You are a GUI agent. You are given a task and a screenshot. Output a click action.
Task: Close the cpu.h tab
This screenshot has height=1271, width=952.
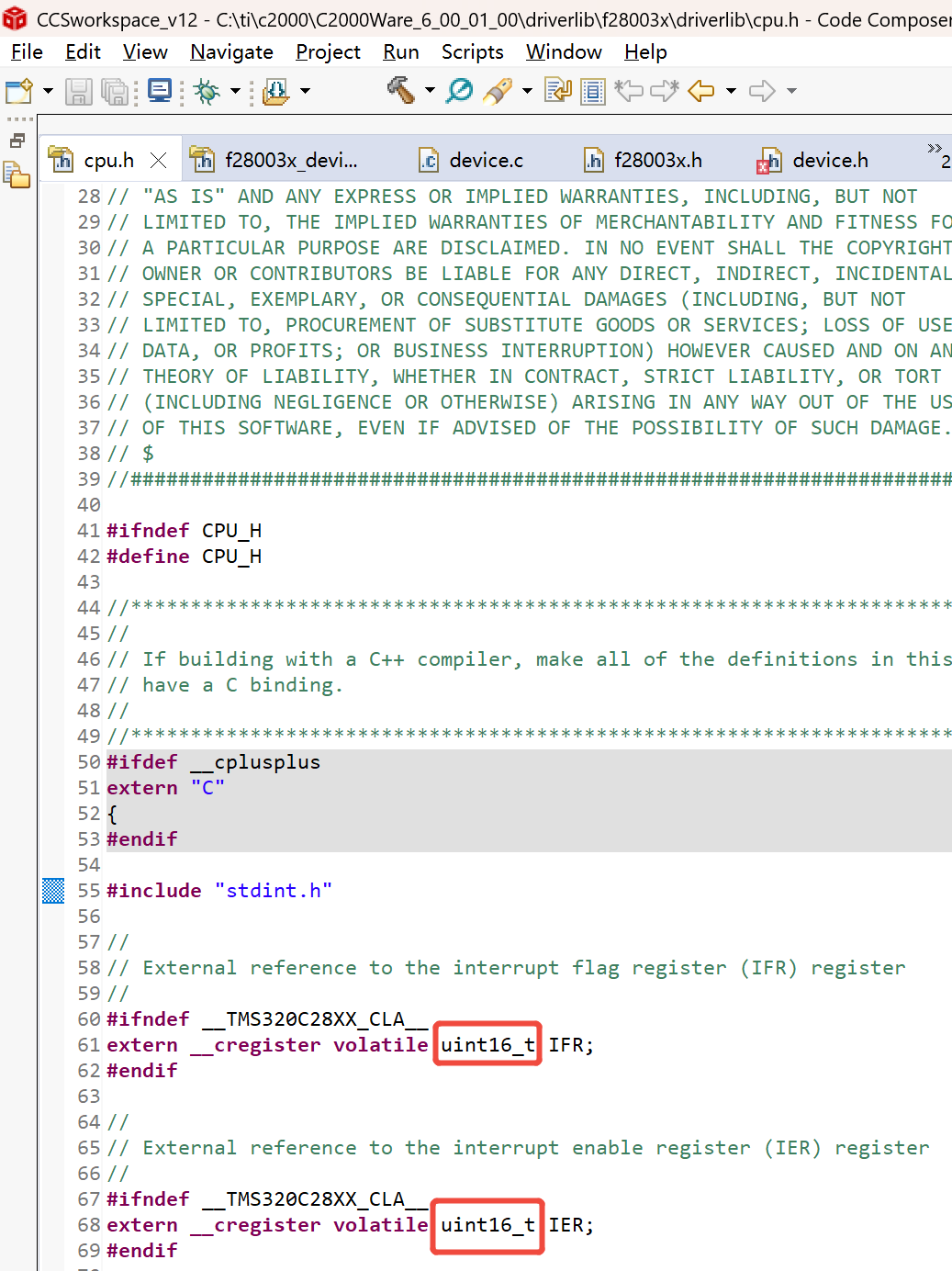pos(159,161)
